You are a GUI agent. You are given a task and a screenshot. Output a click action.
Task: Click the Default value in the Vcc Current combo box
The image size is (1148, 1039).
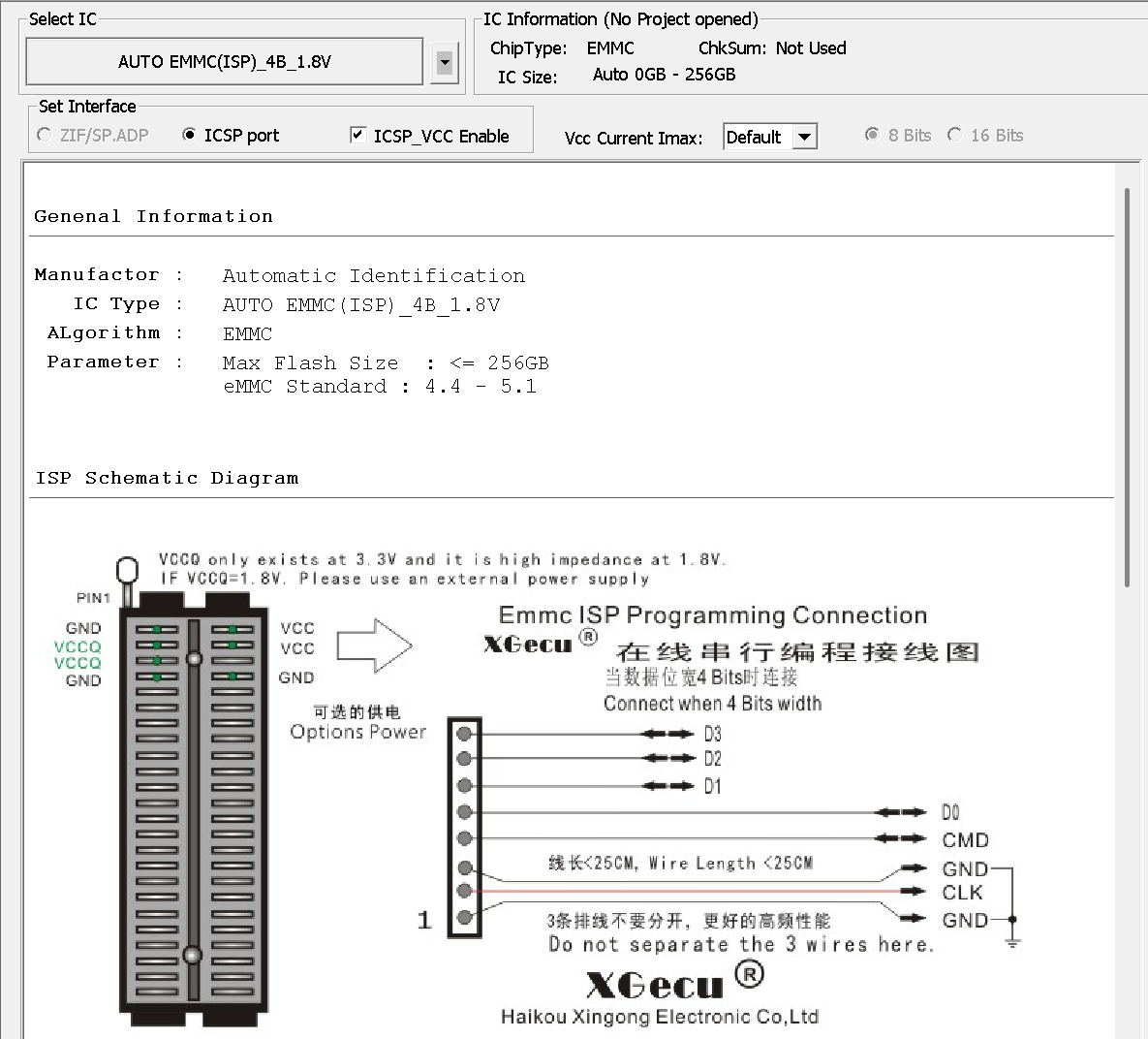755,138
